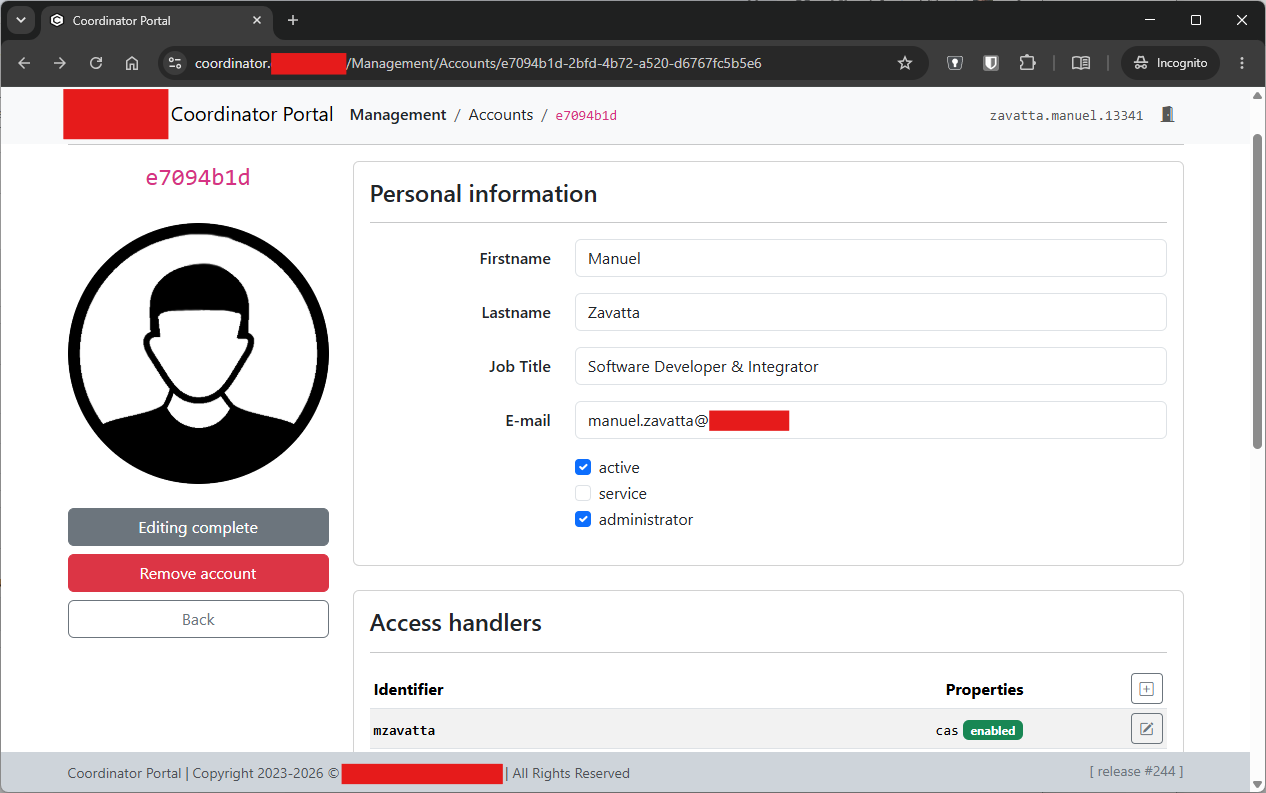The image size is (1266, 793).
Task: Click the e7094b1d account heading
Action: click(x=198, y=178)
